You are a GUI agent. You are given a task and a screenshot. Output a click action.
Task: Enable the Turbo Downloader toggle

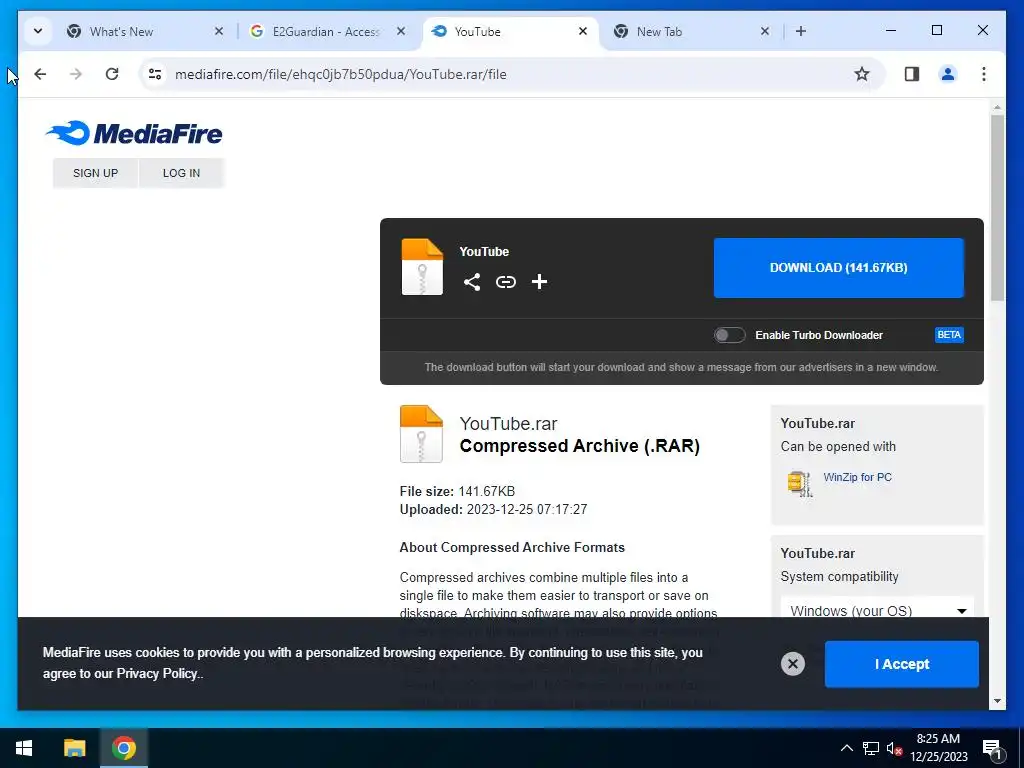coord(729,335)
